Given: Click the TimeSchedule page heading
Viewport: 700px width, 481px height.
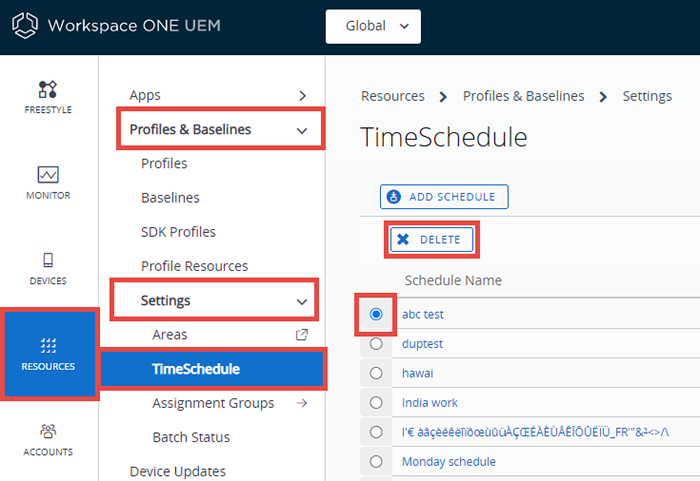Looking at the screenshot, I should (444, 137).
